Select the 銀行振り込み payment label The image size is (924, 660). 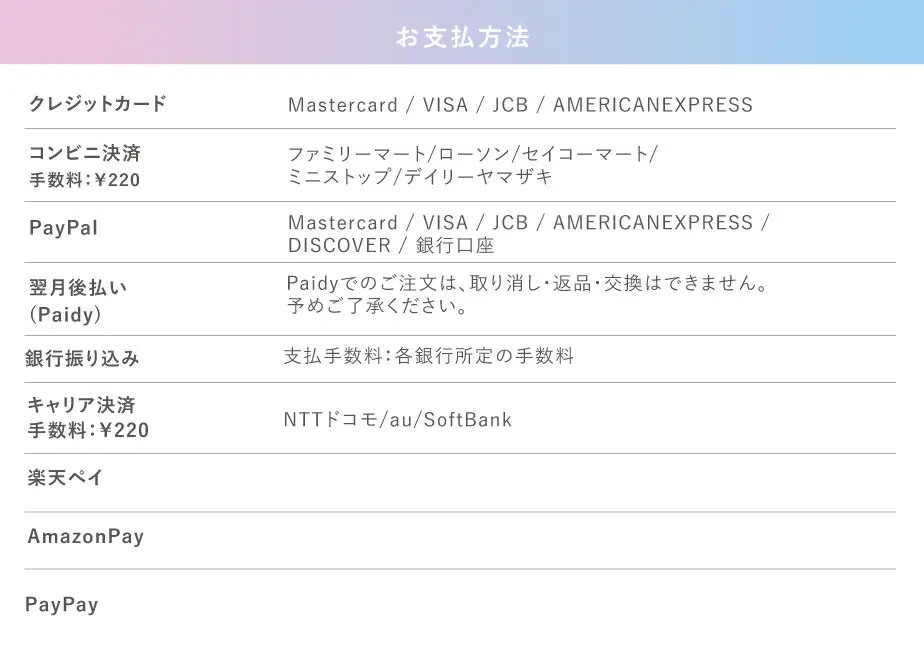(82, 358)
